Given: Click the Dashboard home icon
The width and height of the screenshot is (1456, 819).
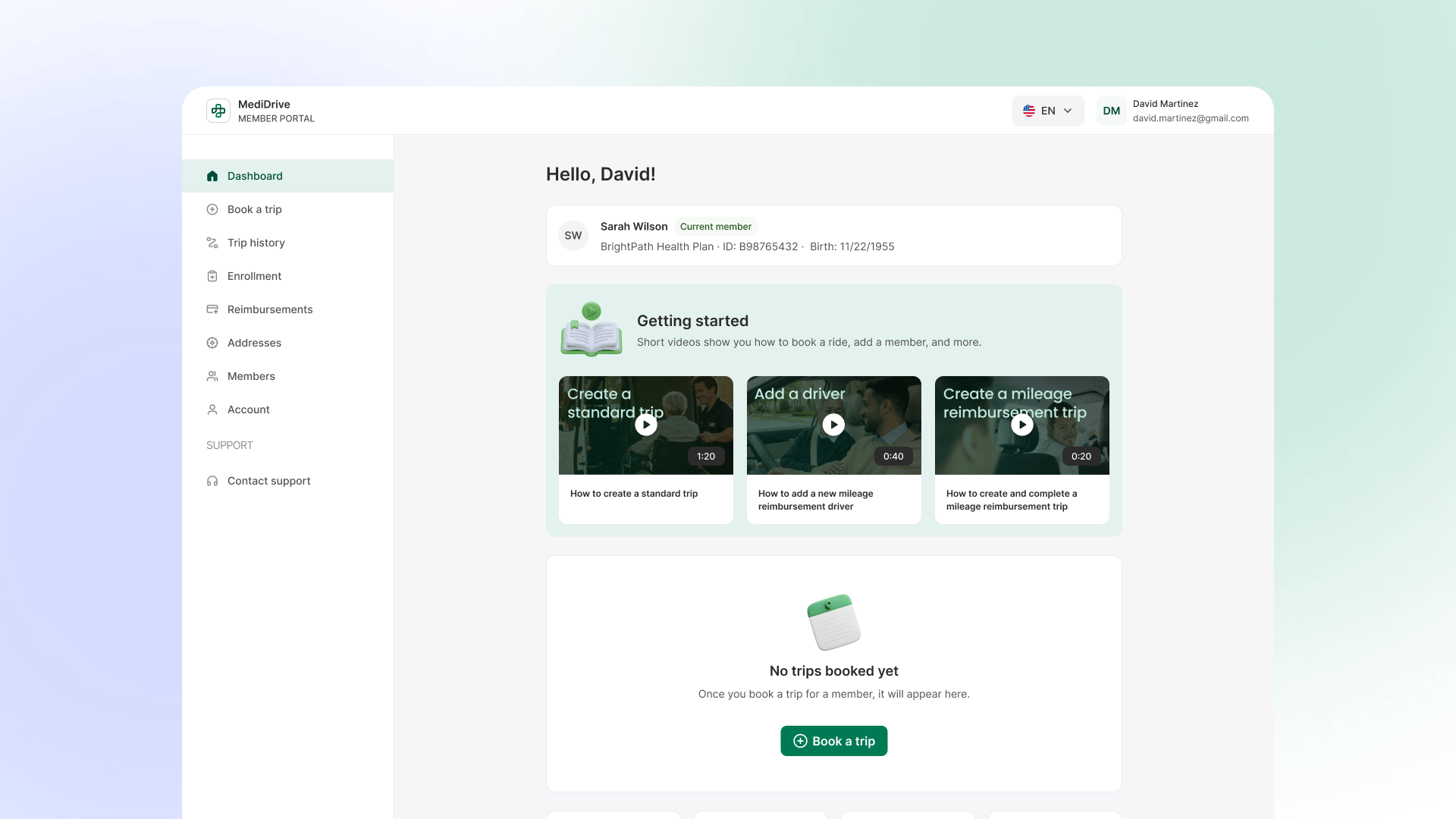Looking at the screenshot, I should (x=212, y=176).
